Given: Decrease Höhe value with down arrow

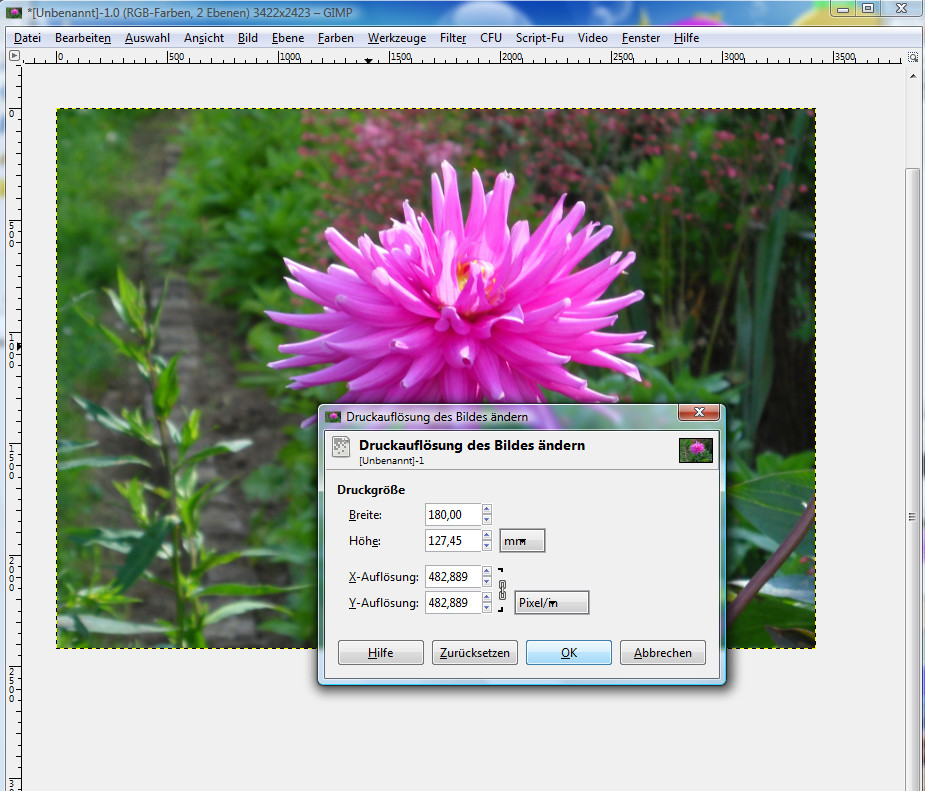Looking at the screenshot, I should (487, 546).
